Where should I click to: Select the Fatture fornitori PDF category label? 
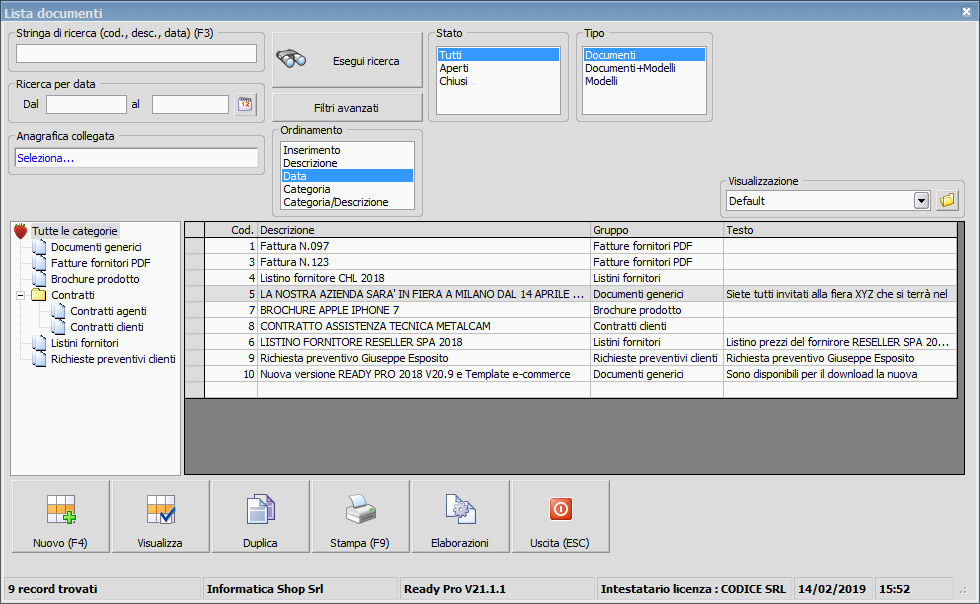(101, 263)
